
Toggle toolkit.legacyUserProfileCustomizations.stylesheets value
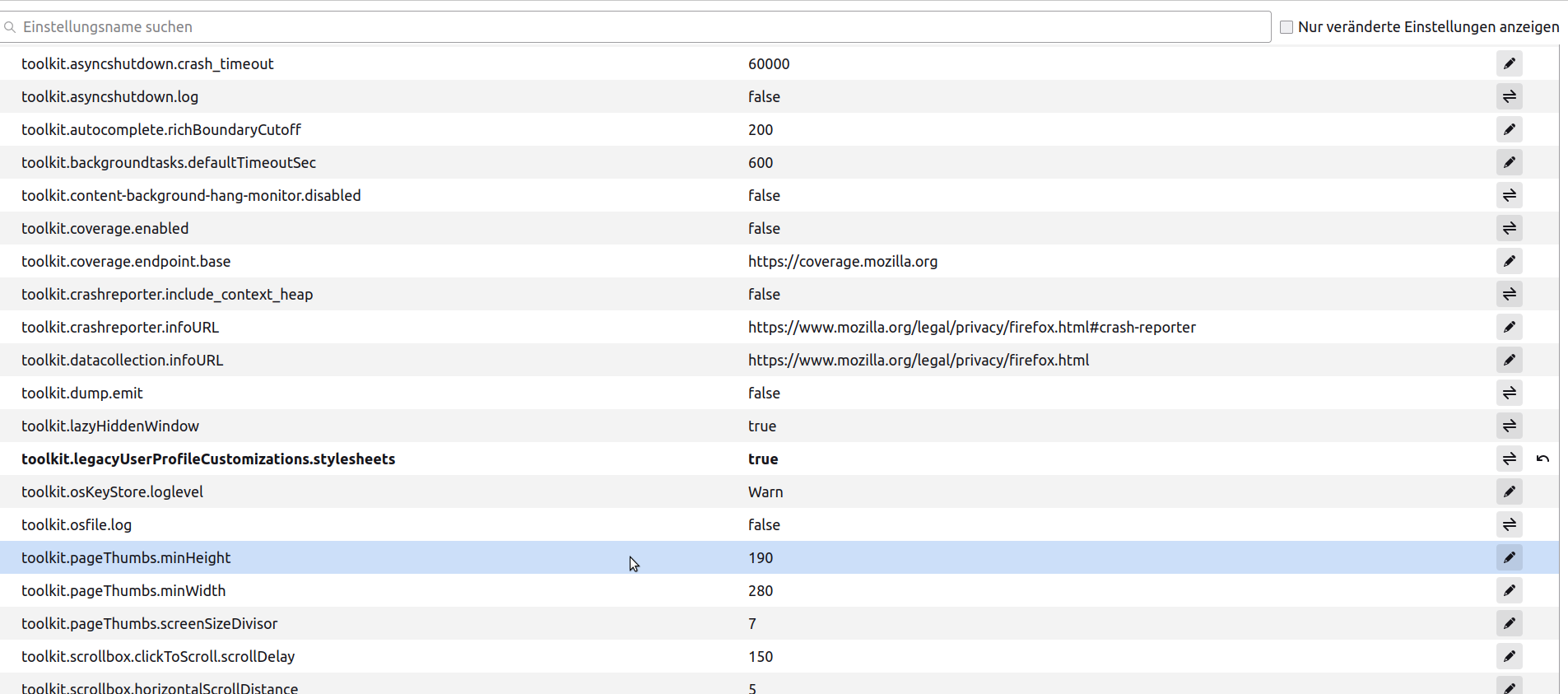pyautogui.click(x=1509, y=459)
